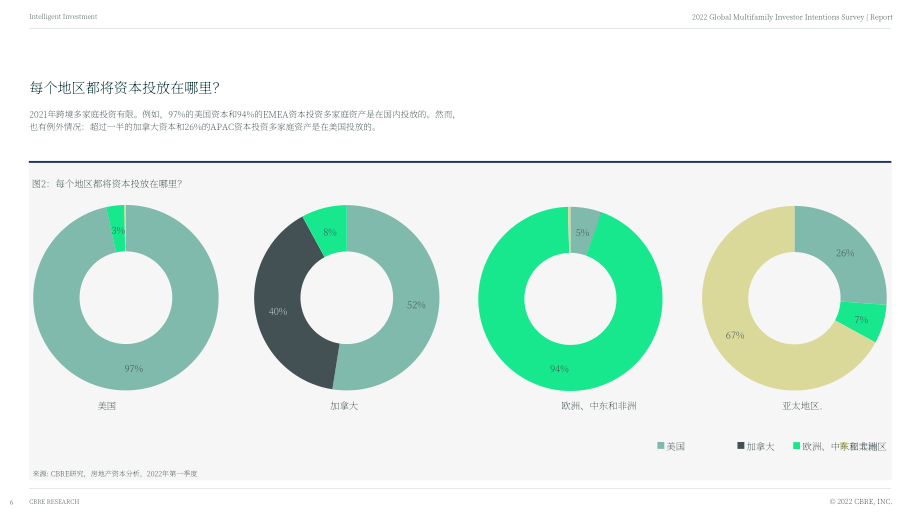Image resolution: width=920 pixels, height=518 pixels.
Task: Click the 26% label in 亚太地区 chart
Action: (x=845, y=253)
